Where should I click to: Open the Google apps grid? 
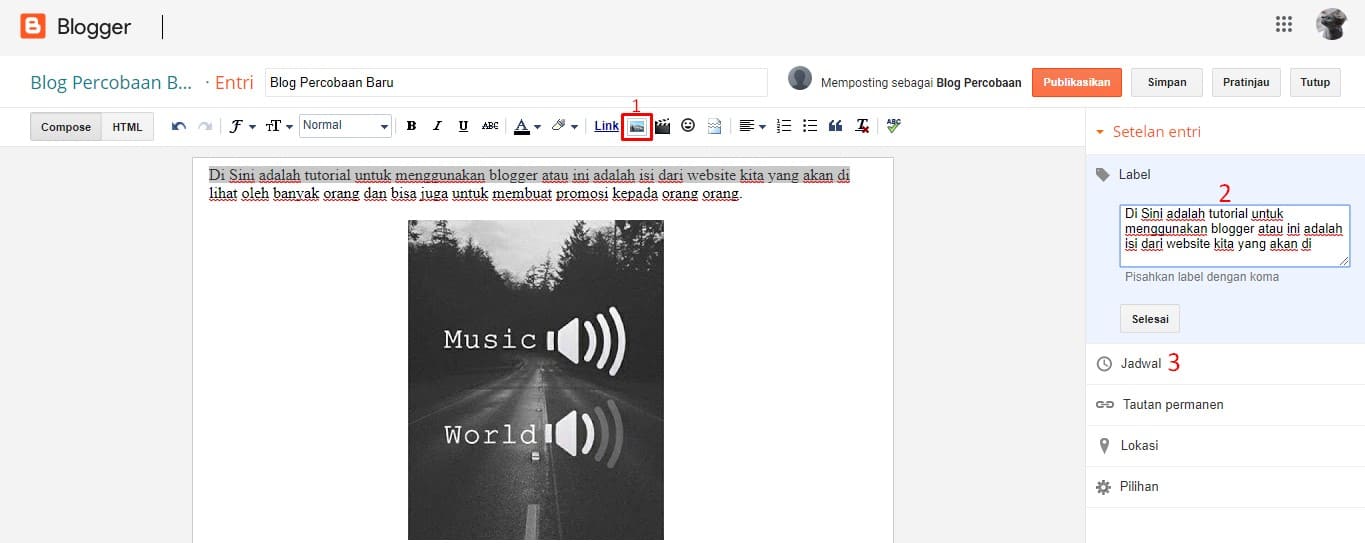click(x=1284, y=25)
